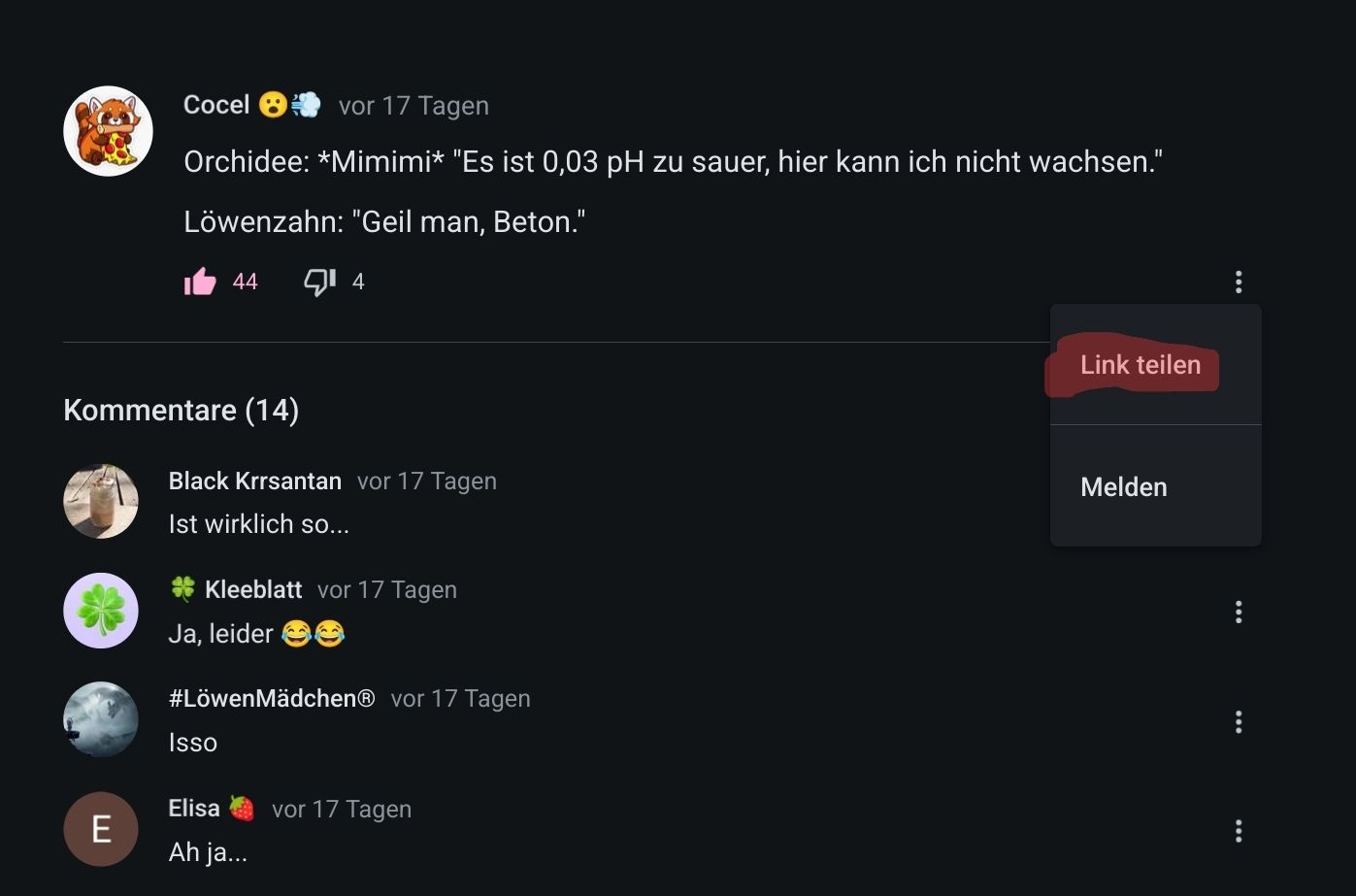Click the #LöwenMädchen® username
Viewport: 1356px width, 896px height.
tap(272, 699)
